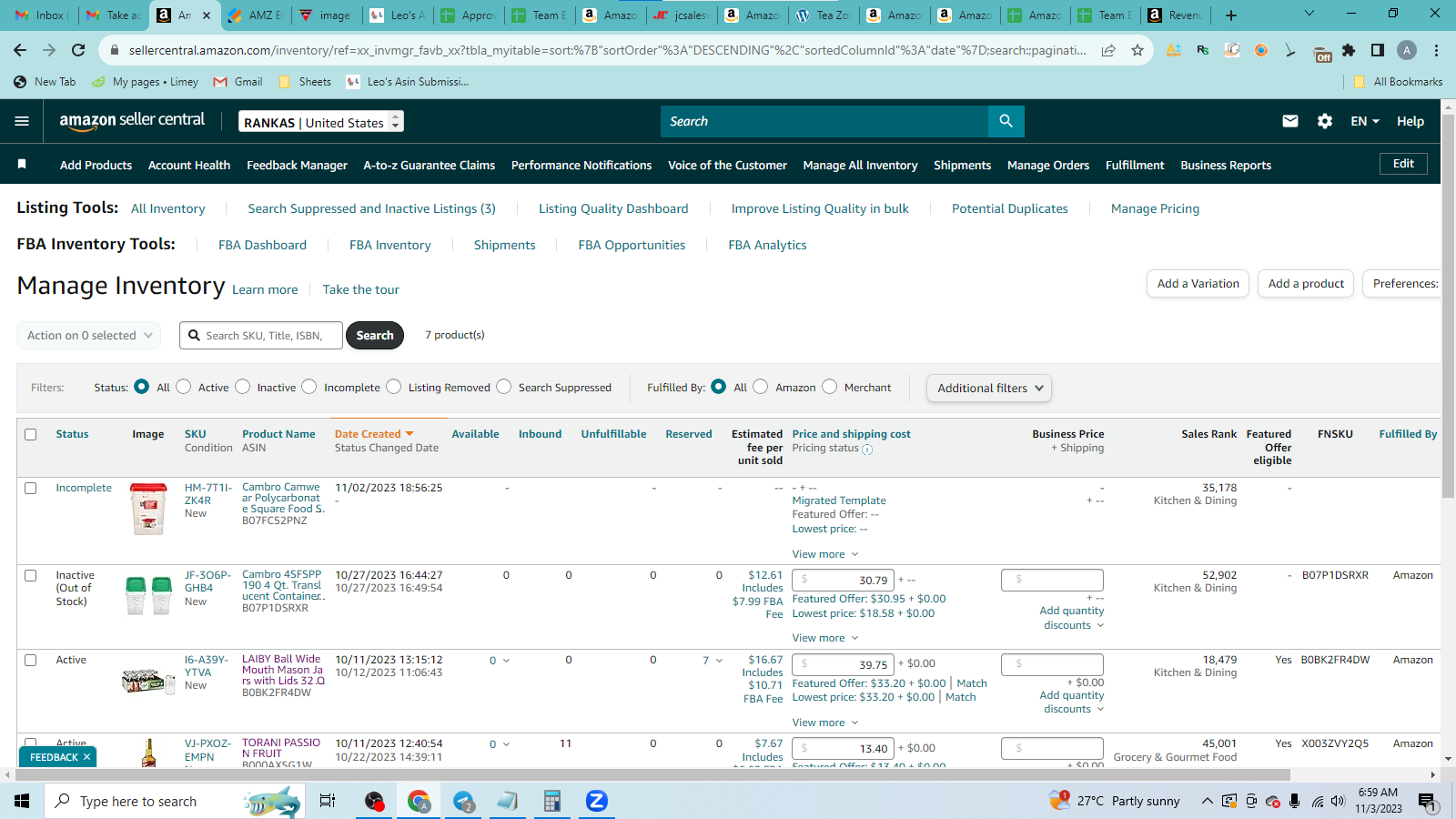The height and width of the screenshot is (819, 1456).
Task: Open the settings gear icon
Action: (x=1325, y=121)
